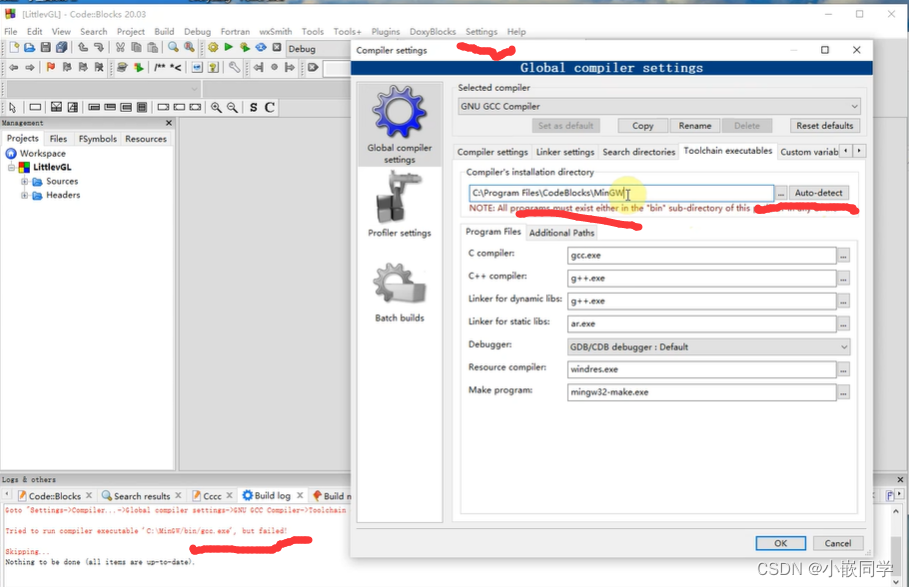This screenshot has width=909, height=587.
Task: Expand the Headers folder in project tree
Action: pos(24,195)
